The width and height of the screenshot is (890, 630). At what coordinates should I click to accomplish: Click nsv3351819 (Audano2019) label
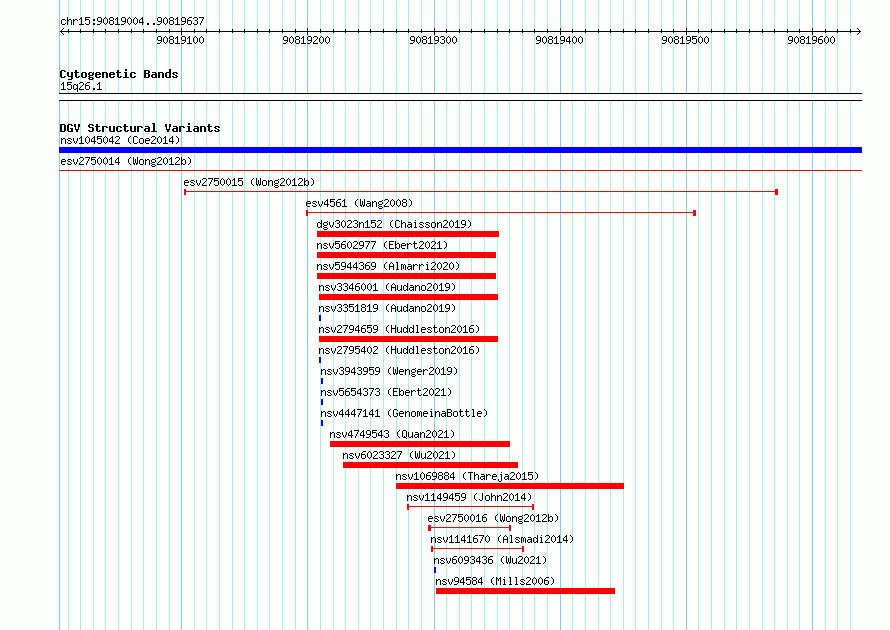(387, 308)
